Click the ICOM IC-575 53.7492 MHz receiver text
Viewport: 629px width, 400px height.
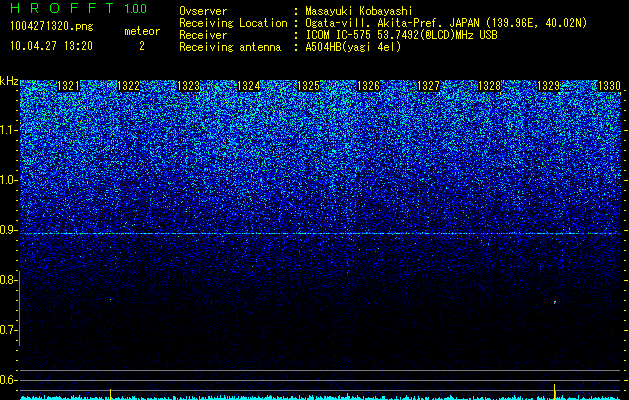pyautogui.click(x=401, y=35)
